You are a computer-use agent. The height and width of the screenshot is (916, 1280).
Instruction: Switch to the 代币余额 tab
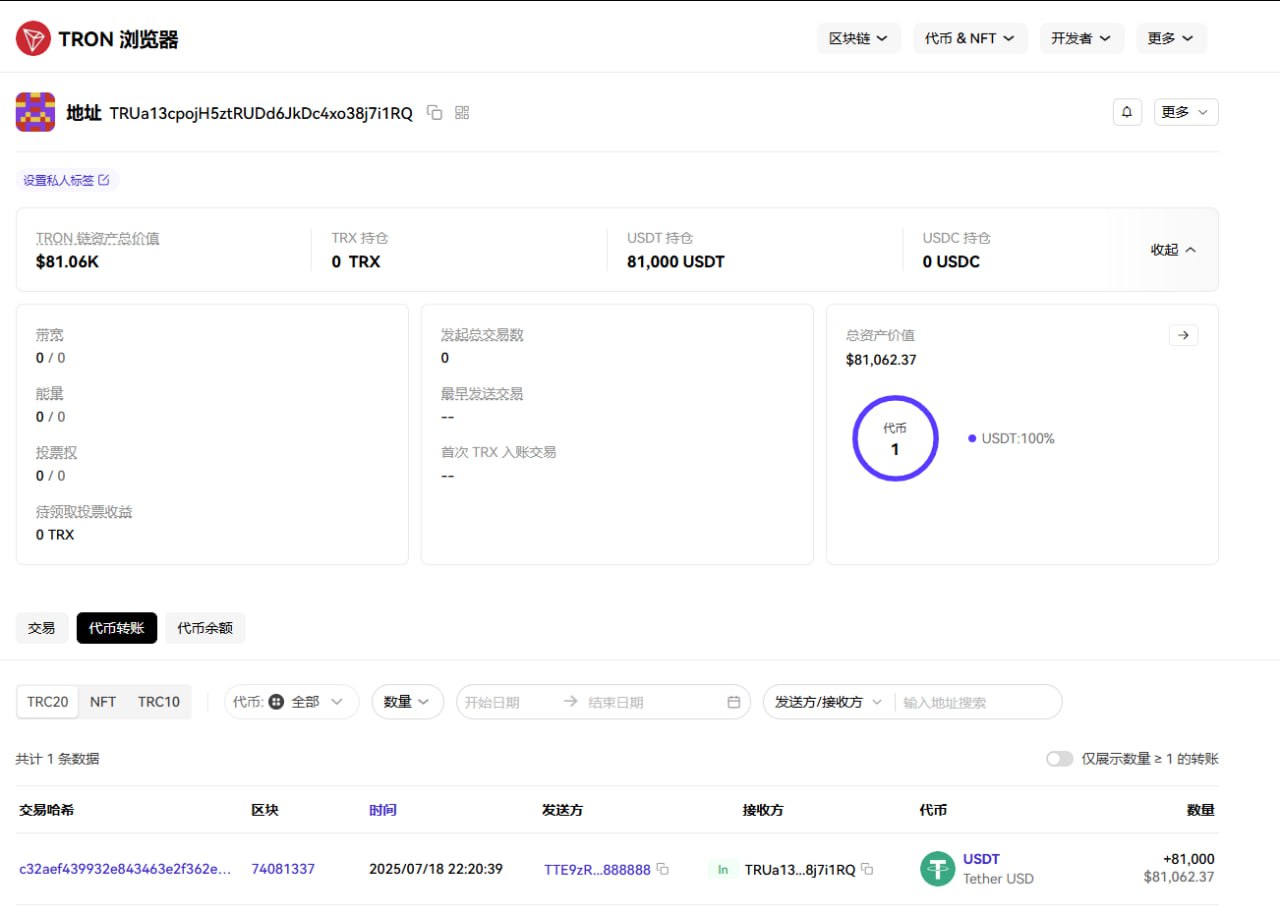205,628
